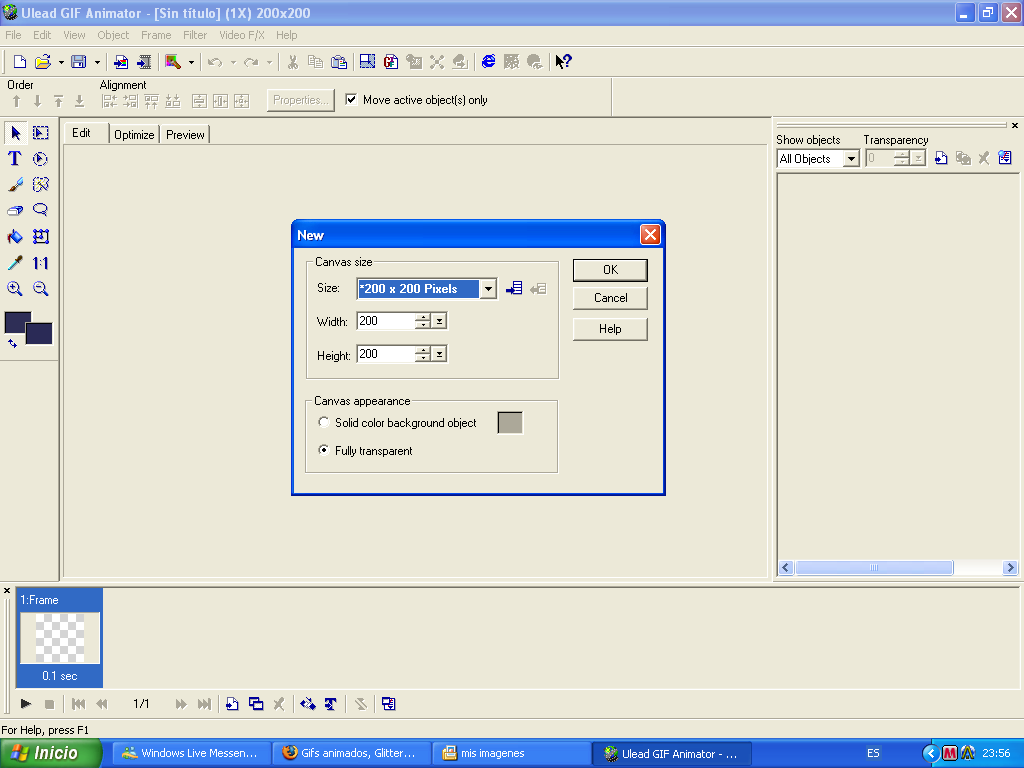Open the File menu
Viewport: 1024px width, 768px height.
point(13,35)
